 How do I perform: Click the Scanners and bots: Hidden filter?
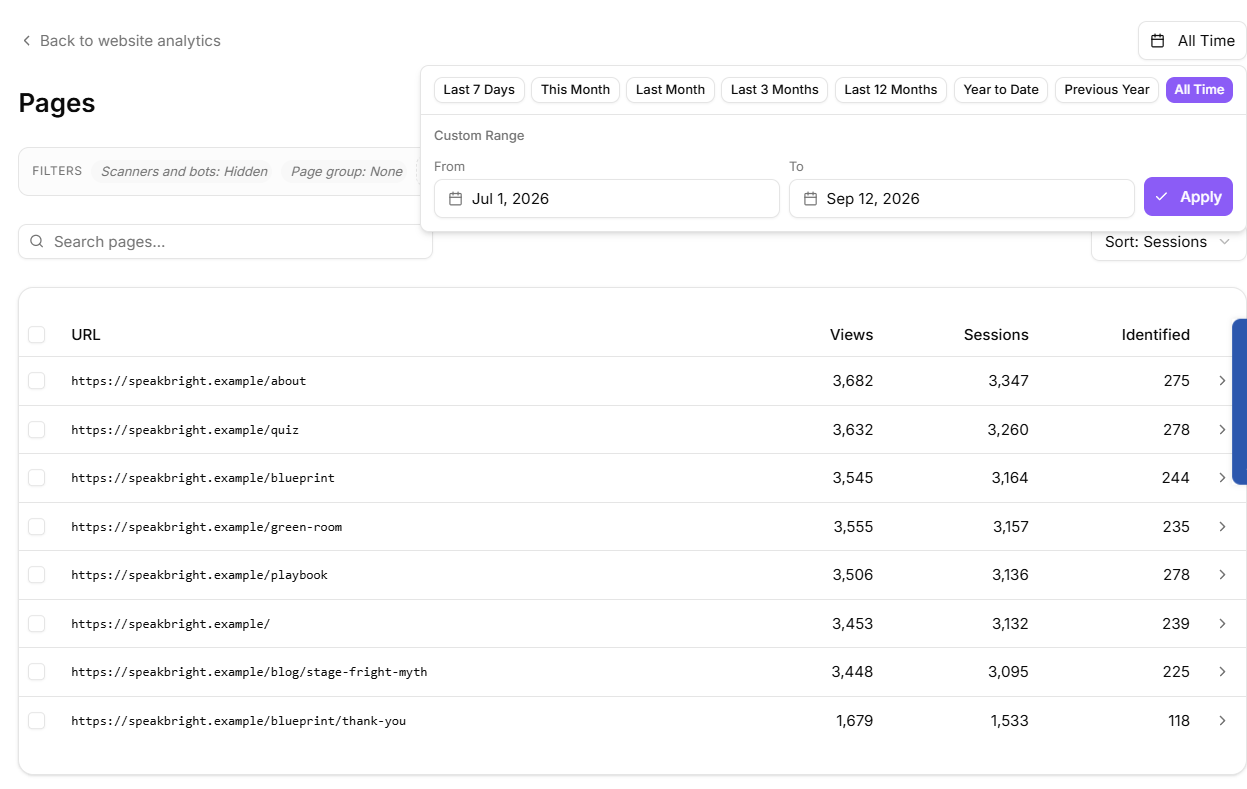tap(185, 171)
